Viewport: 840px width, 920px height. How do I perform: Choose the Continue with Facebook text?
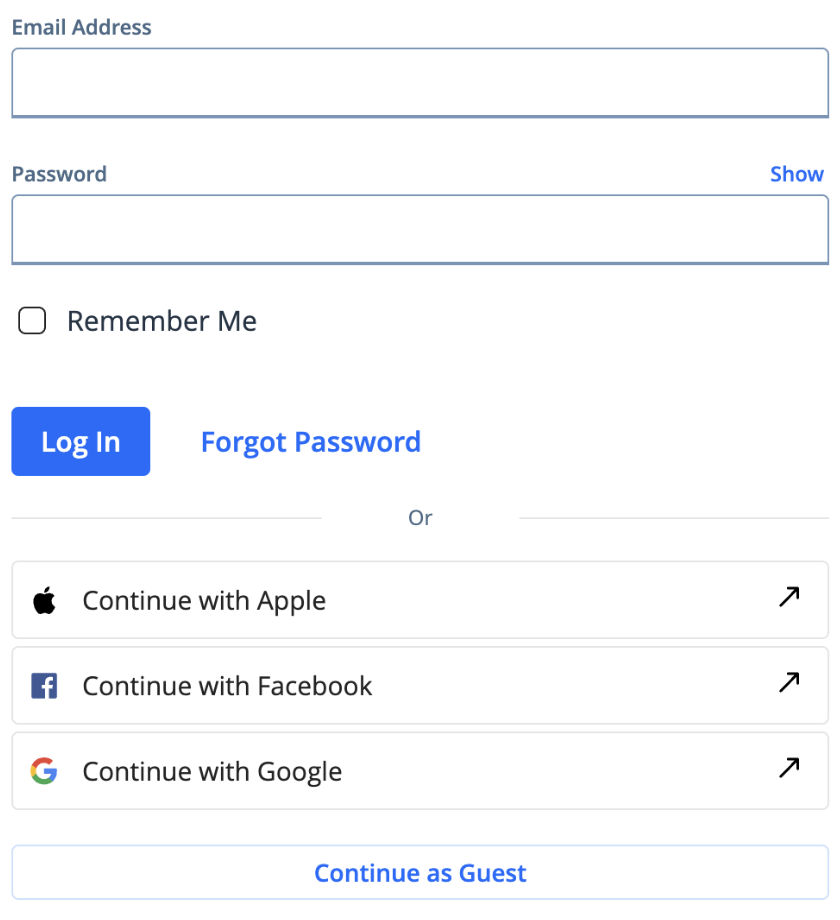(227, 686)
